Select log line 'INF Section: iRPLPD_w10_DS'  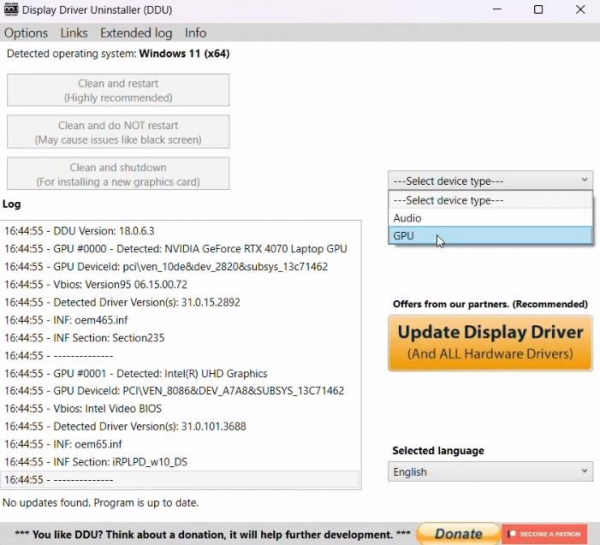[x=180, y=462]
